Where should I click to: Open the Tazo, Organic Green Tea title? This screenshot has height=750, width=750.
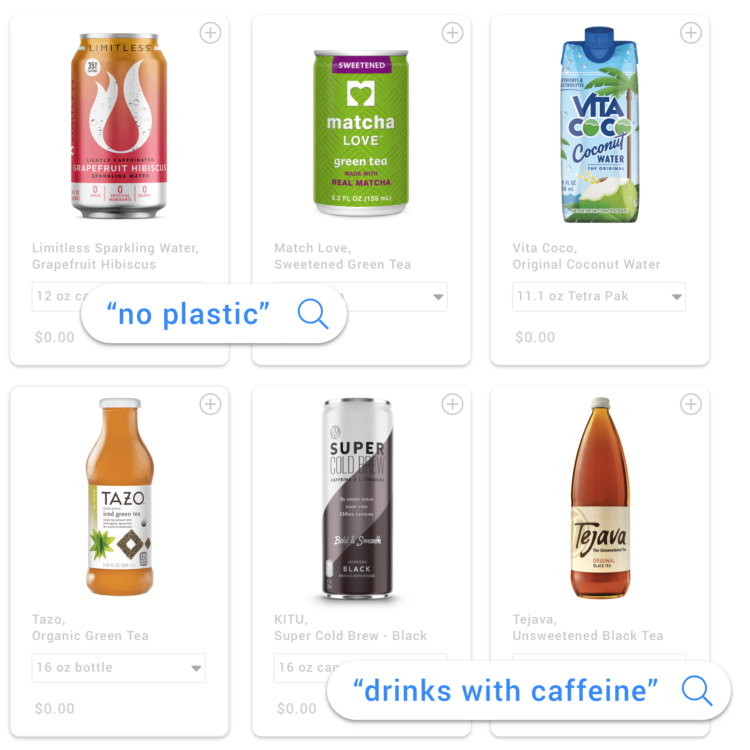click(x=90, y=628)
